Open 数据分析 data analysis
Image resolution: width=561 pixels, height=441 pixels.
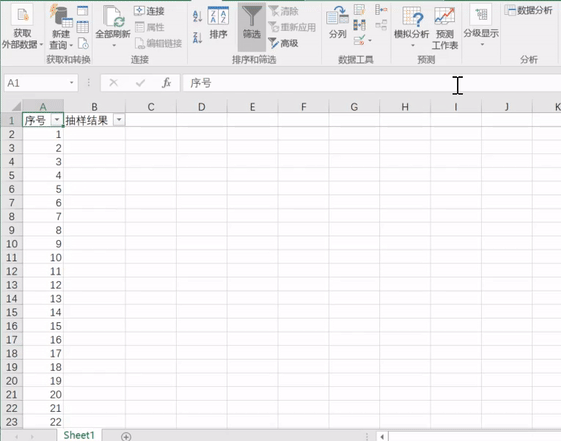(529, 11)
